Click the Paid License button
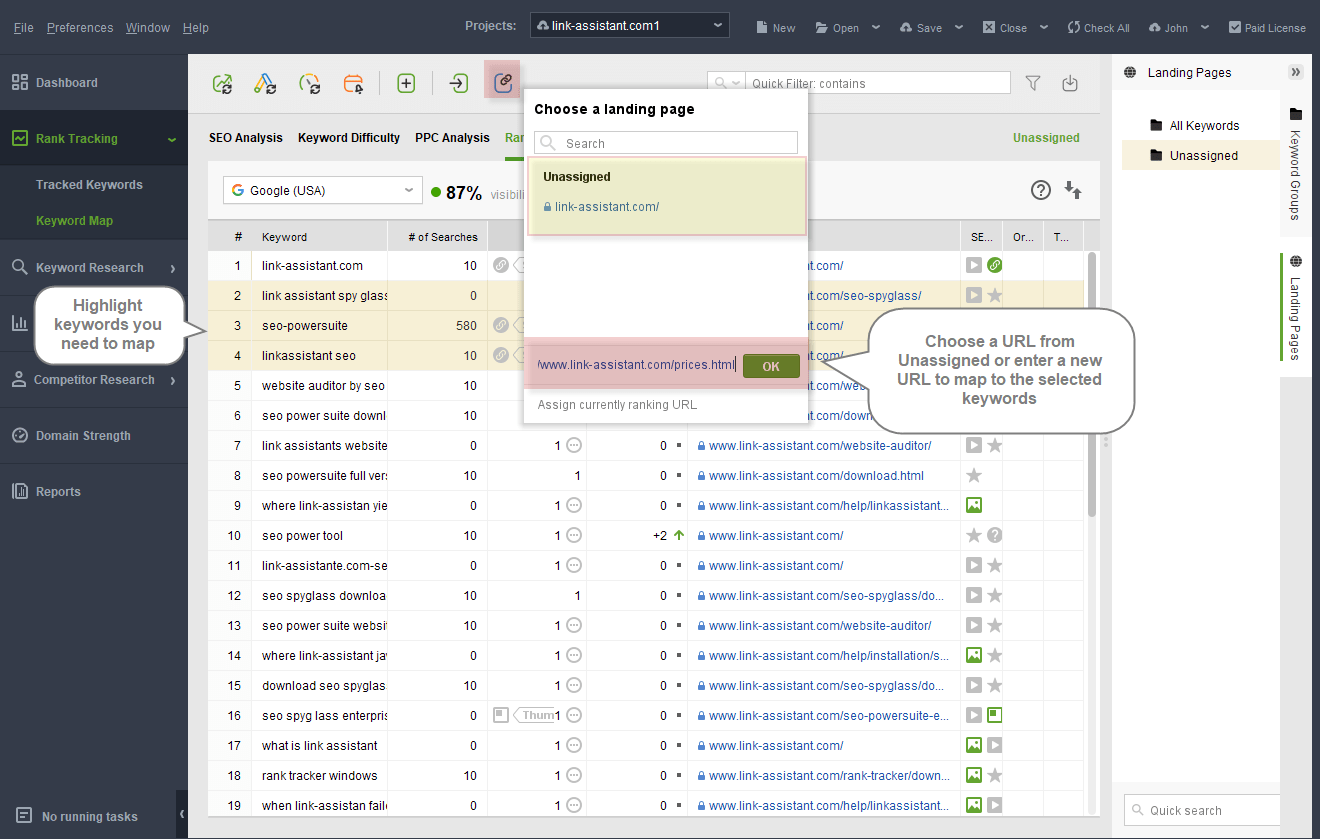1320x839 pixels. pos(1267,28)
